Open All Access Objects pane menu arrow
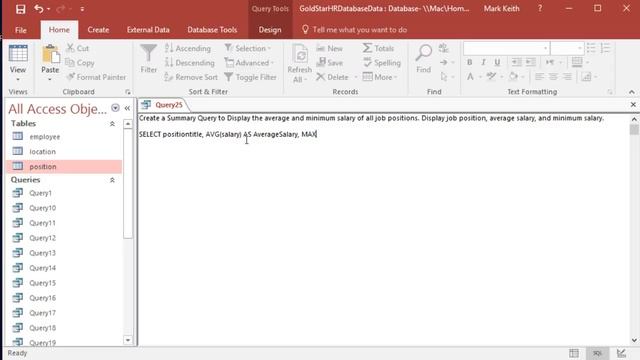This screenshot has height=360, width=640. click(x=116, y=108)
